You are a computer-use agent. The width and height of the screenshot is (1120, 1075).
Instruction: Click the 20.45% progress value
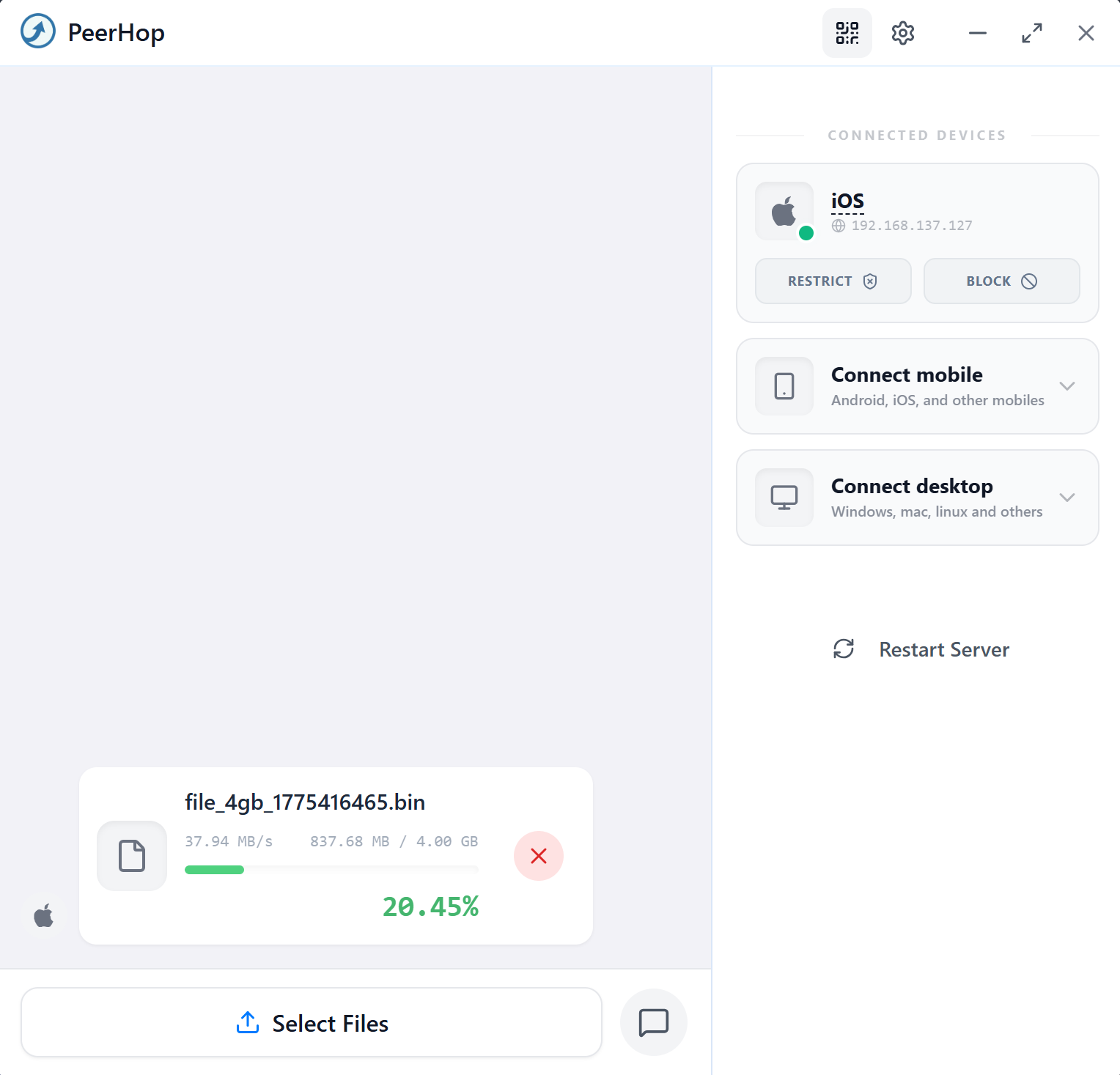[431, 906]
